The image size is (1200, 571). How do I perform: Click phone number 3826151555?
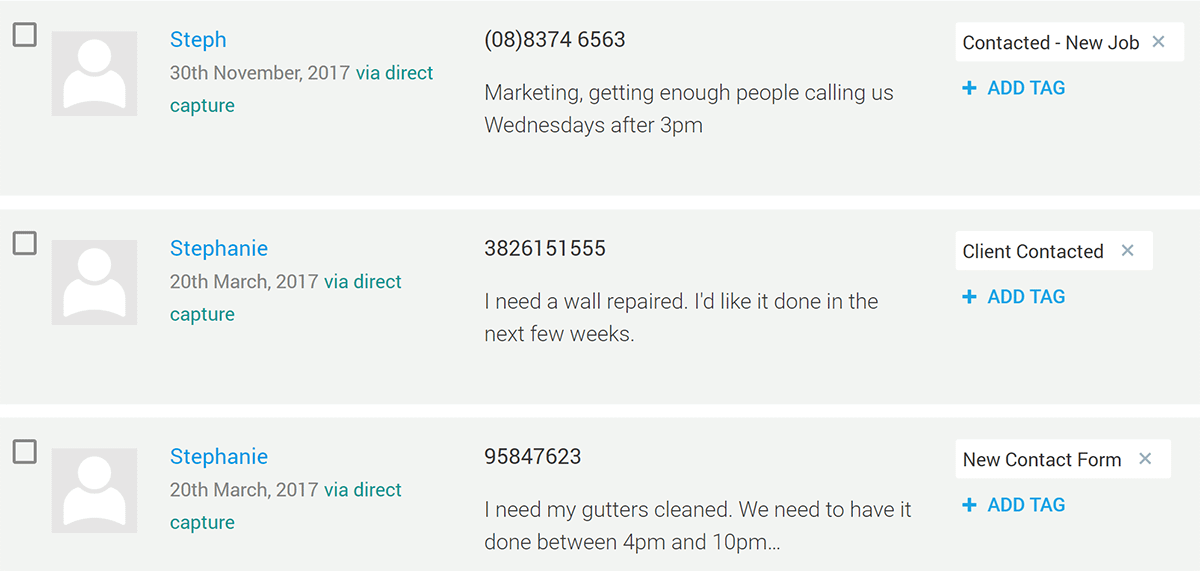[545, 248]
